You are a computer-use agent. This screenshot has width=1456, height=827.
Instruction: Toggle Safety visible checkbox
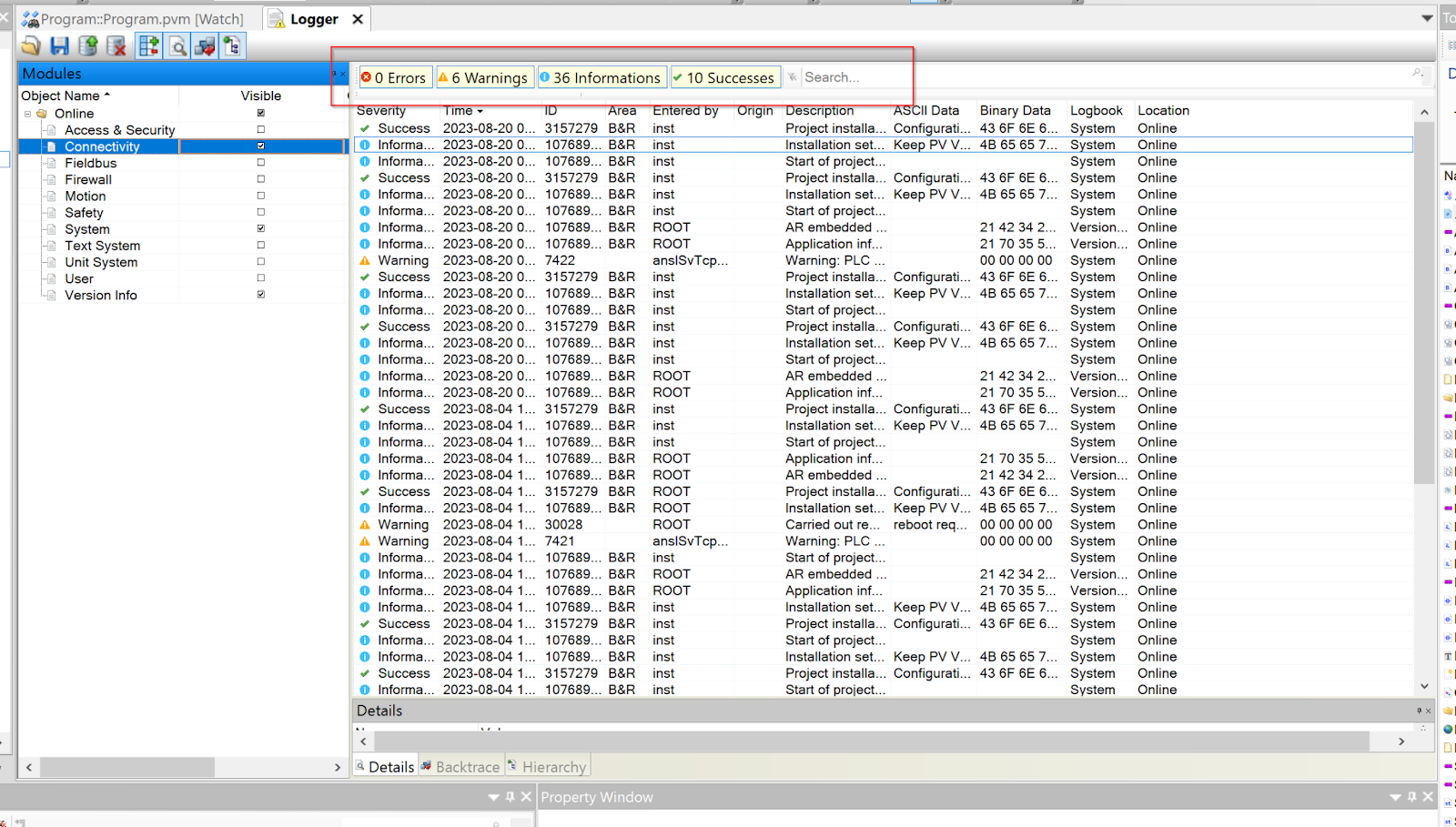pos(261,212)
